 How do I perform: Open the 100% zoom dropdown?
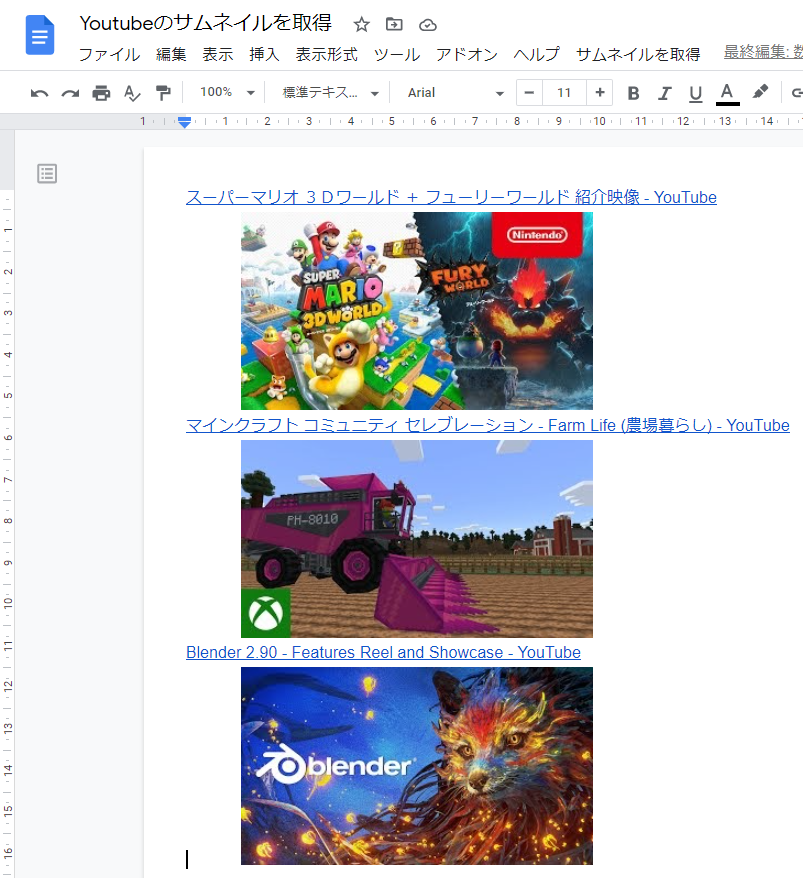tap(227, 92)
